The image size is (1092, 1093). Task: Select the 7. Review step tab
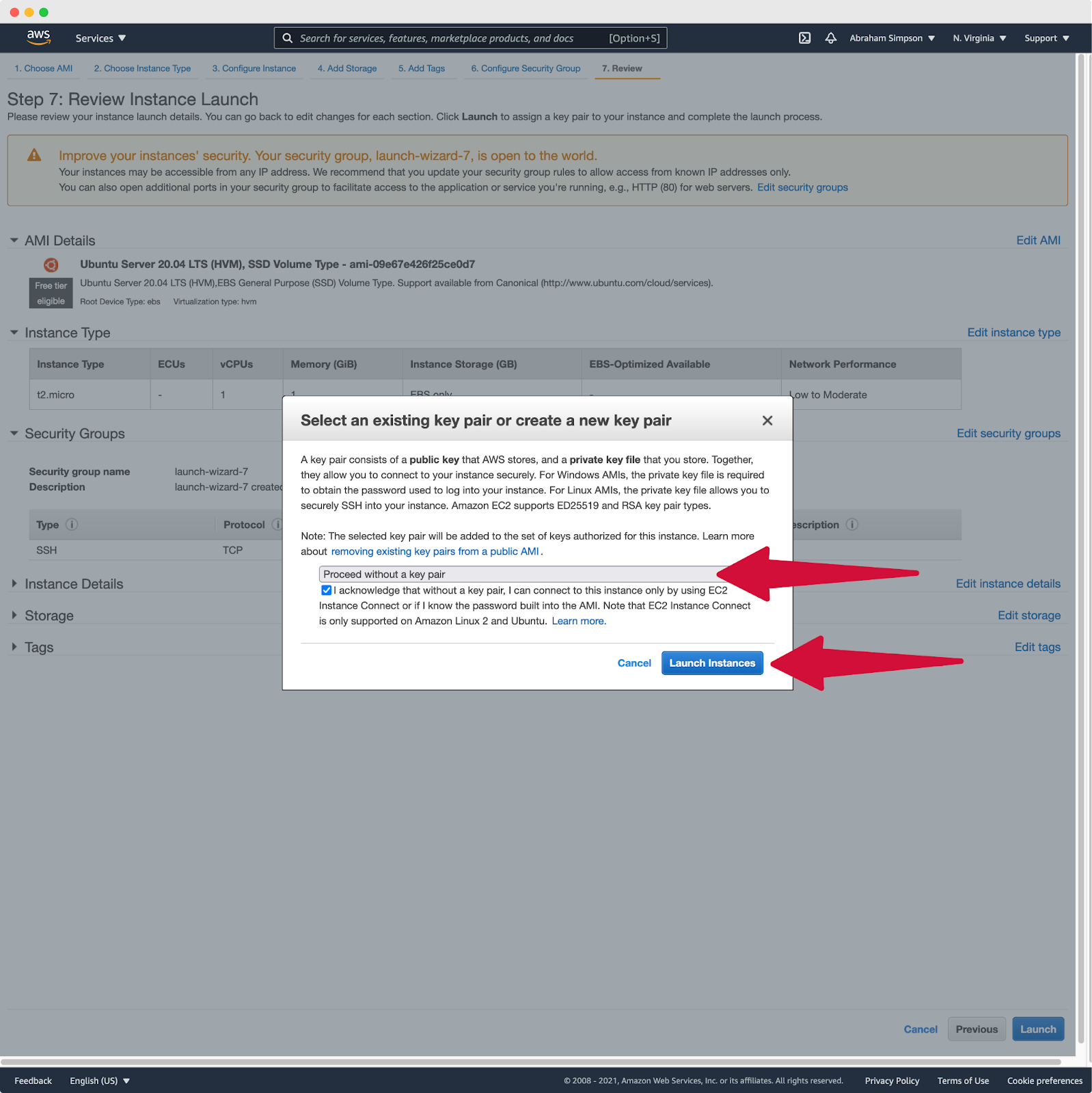[x=622, y=68]
